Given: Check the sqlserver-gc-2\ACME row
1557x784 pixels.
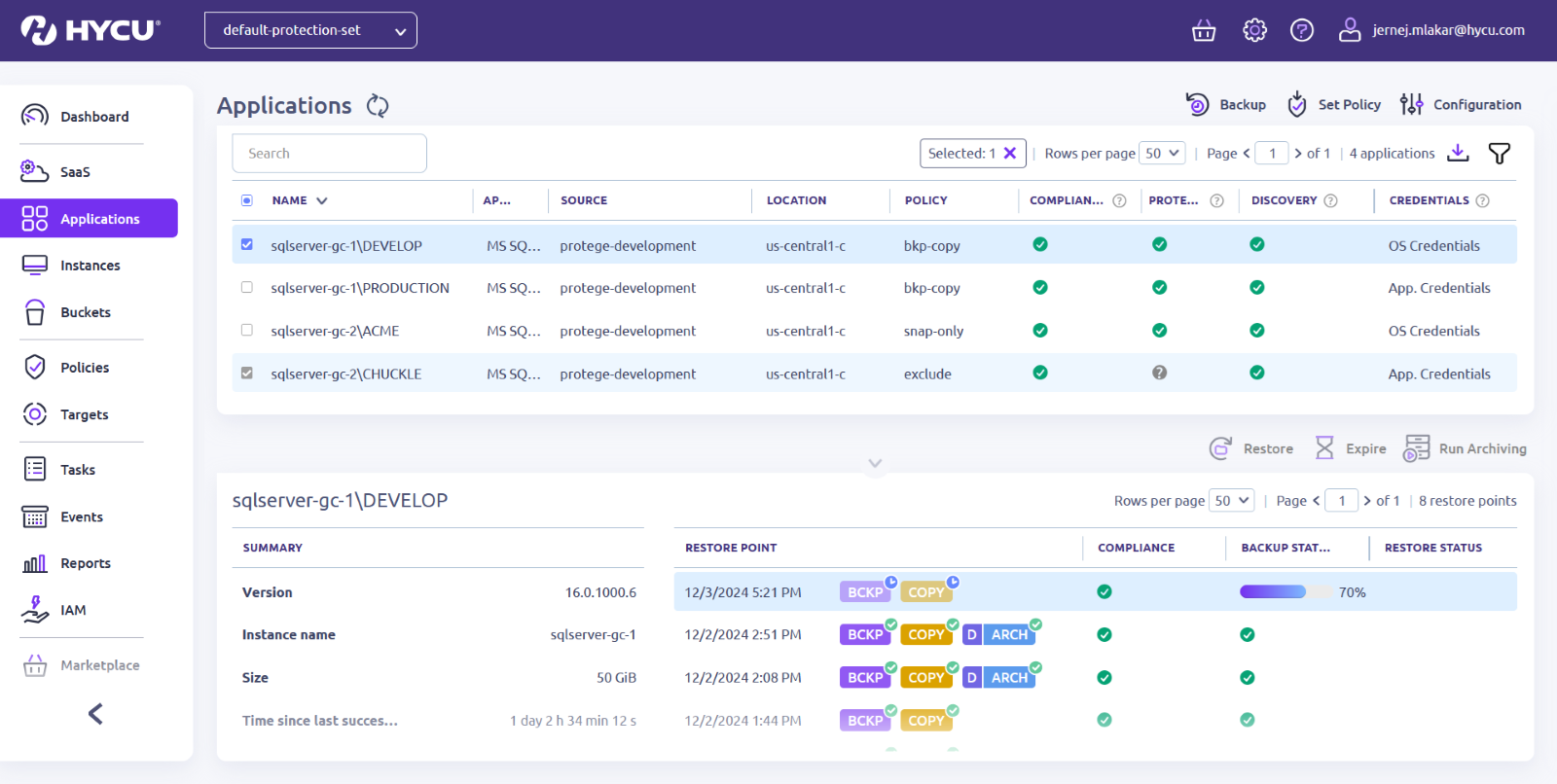Looking at the screenshot, I should coord(247,331).
